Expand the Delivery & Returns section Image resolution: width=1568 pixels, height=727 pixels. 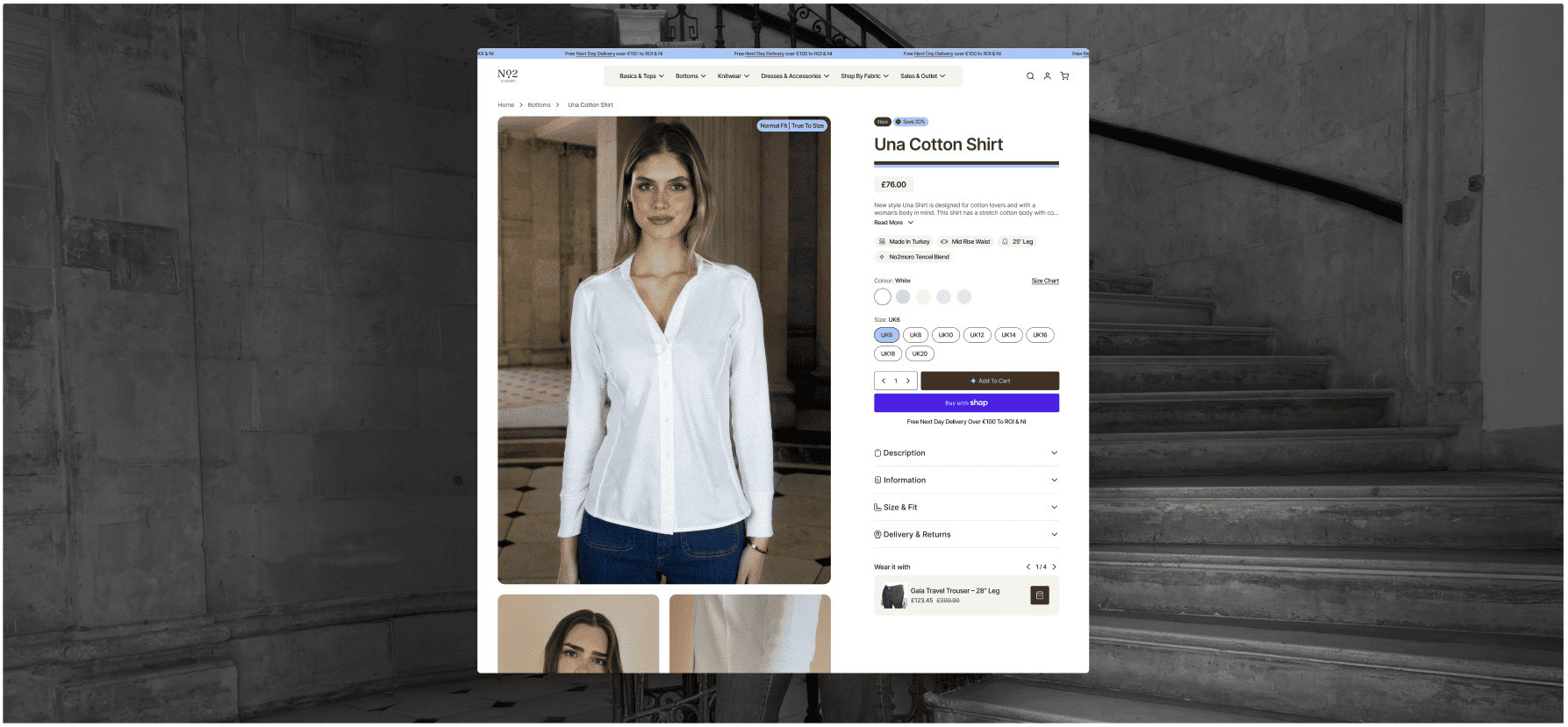click(966, 535)
